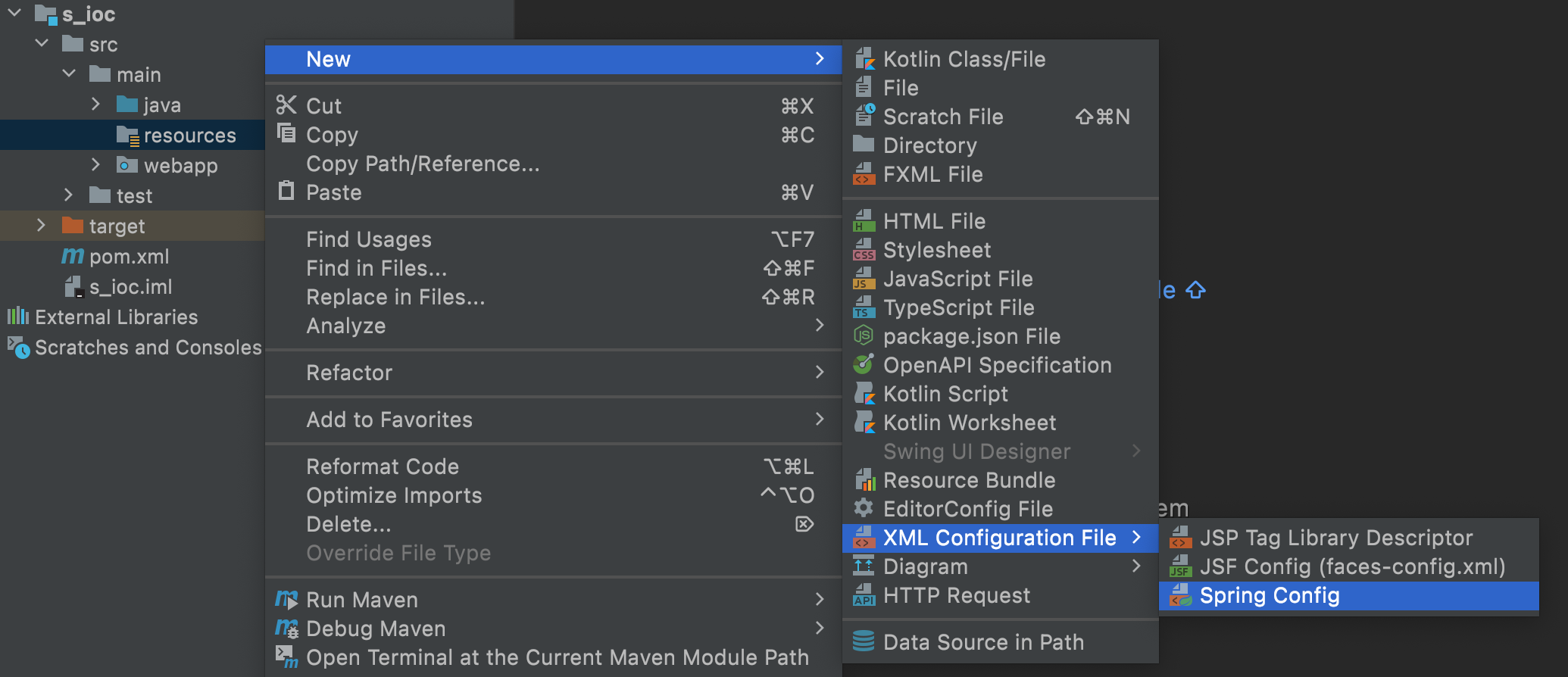This screenshot has width=1568, height=677.
Task: Choose Copy Path/Reference from context menu
Action: pos(423,164)
